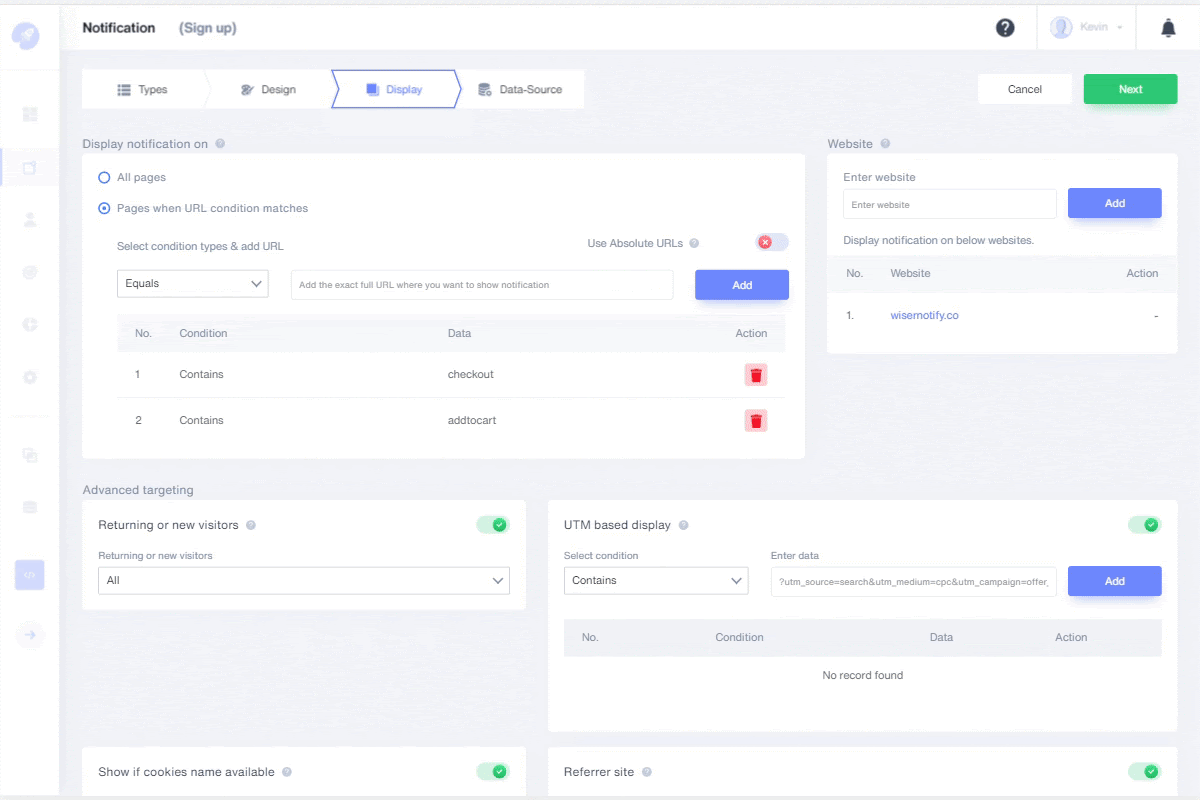
Task: Open the settings gear icon in sidebar
Action: coord(30,377)
